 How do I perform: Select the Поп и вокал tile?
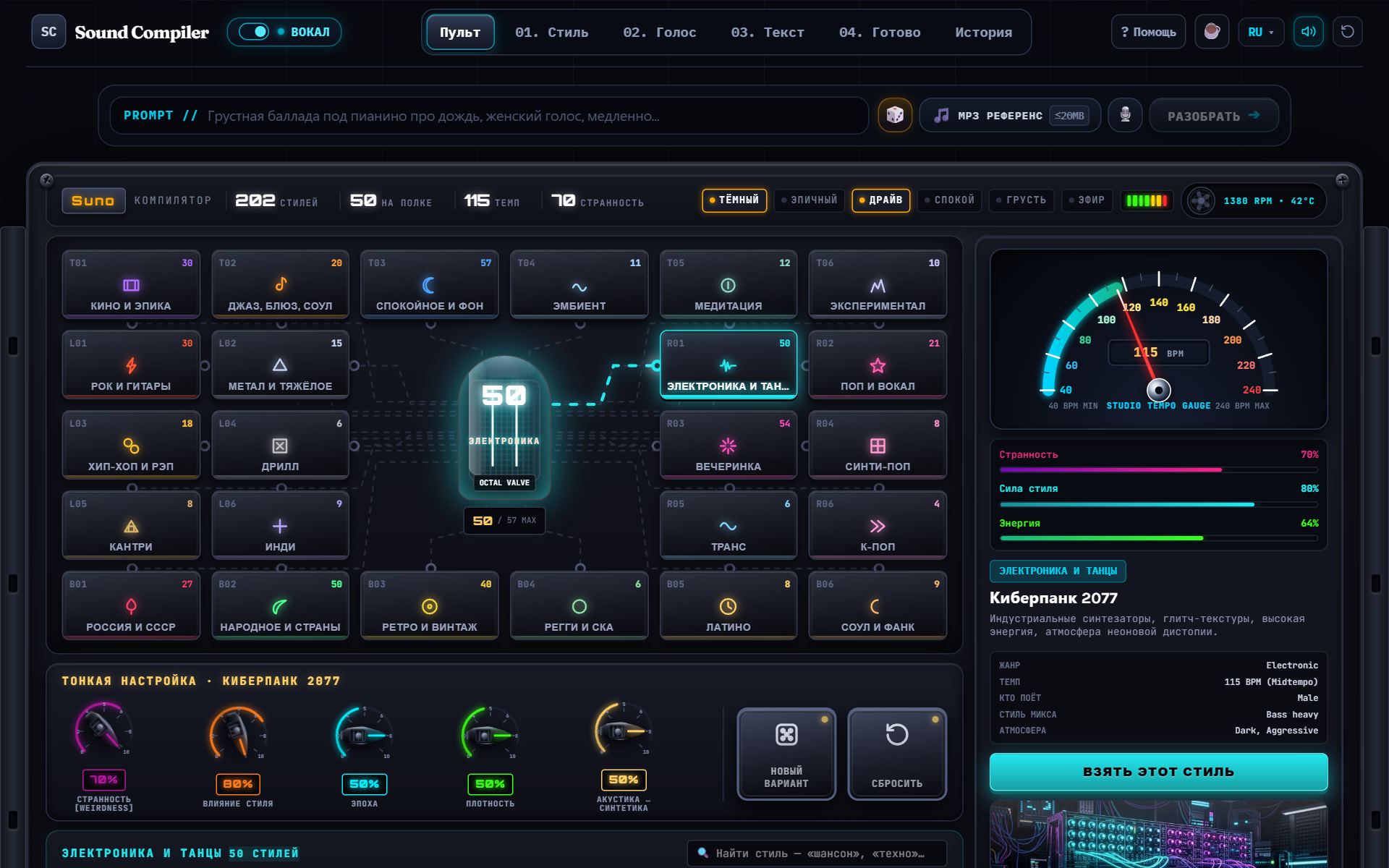click(x=878, y=364)
